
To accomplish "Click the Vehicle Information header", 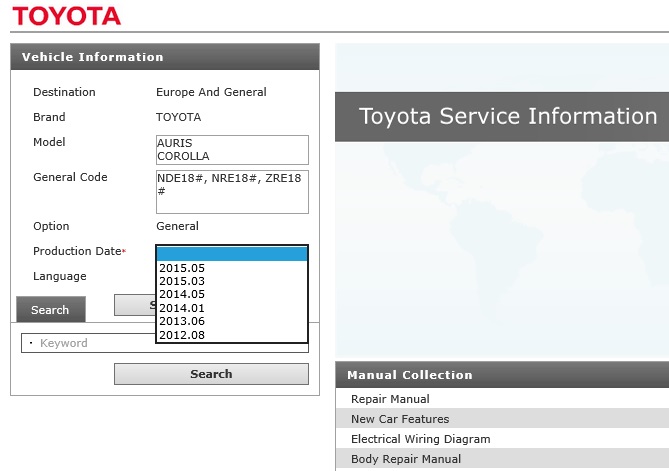I will pos(165,57).
